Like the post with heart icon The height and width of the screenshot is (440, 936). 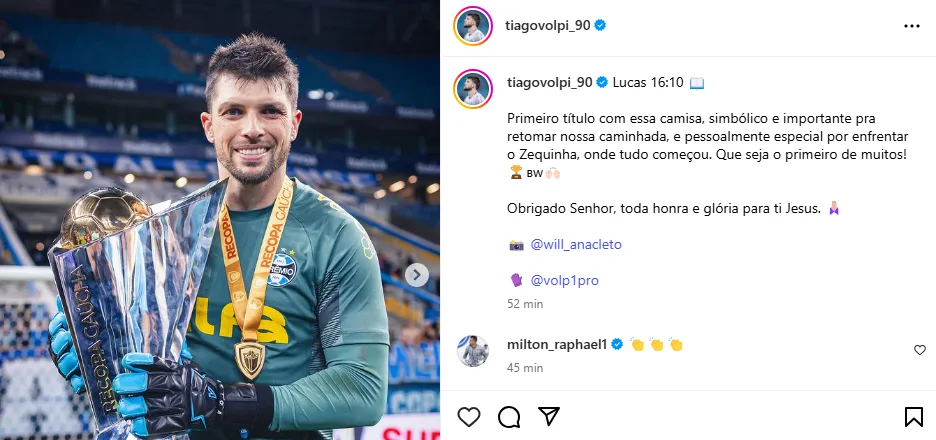point(469,416)
